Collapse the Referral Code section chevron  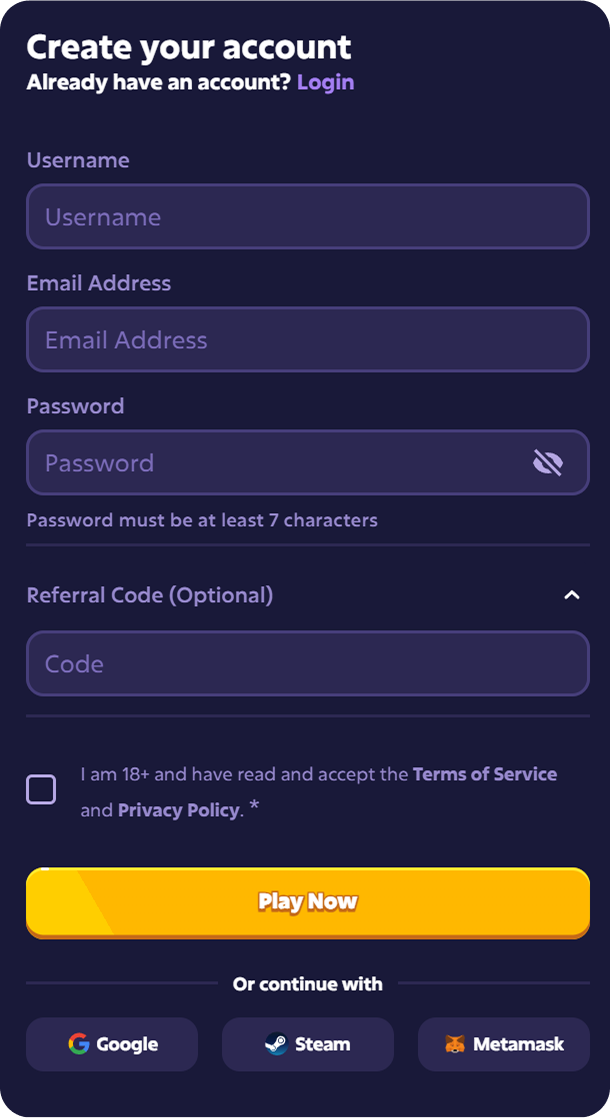click(x=572, y=595)
